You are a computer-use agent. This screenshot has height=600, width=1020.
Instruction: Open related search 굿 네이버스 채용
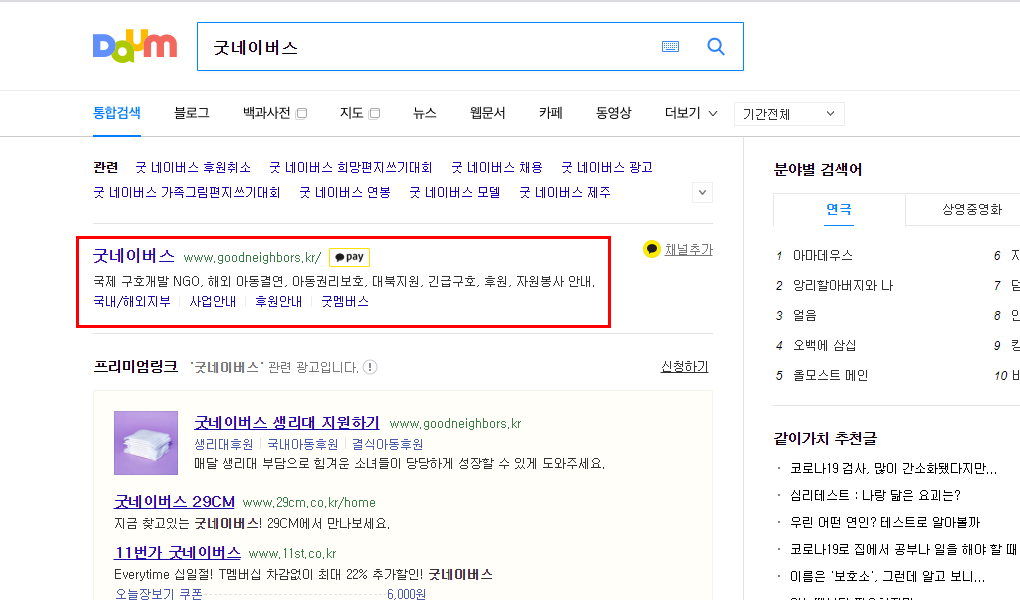(x=497, y=168)
